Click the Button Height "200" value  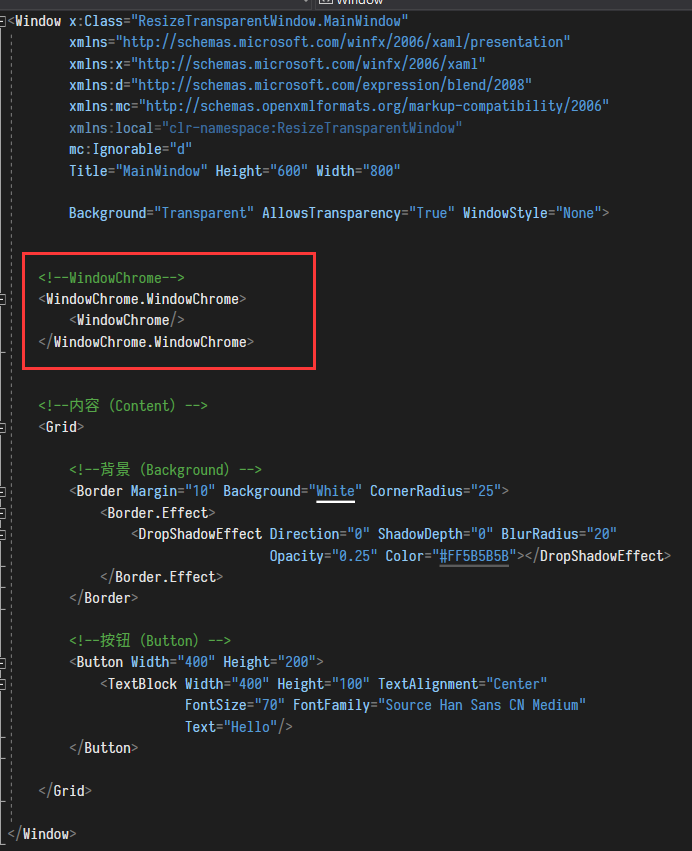click(x=296, y=662)
